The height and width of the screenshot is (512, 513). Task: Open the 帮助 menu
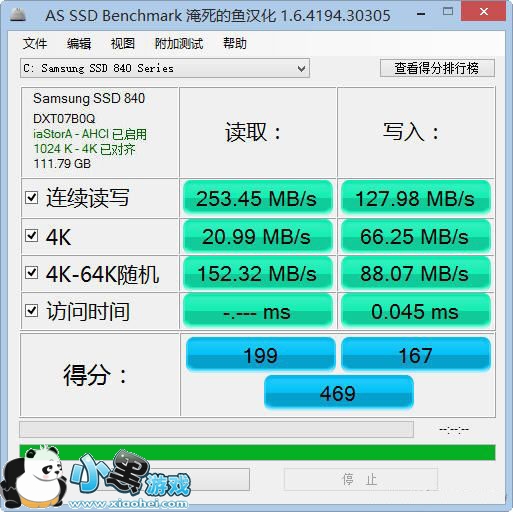click(235, 43)
